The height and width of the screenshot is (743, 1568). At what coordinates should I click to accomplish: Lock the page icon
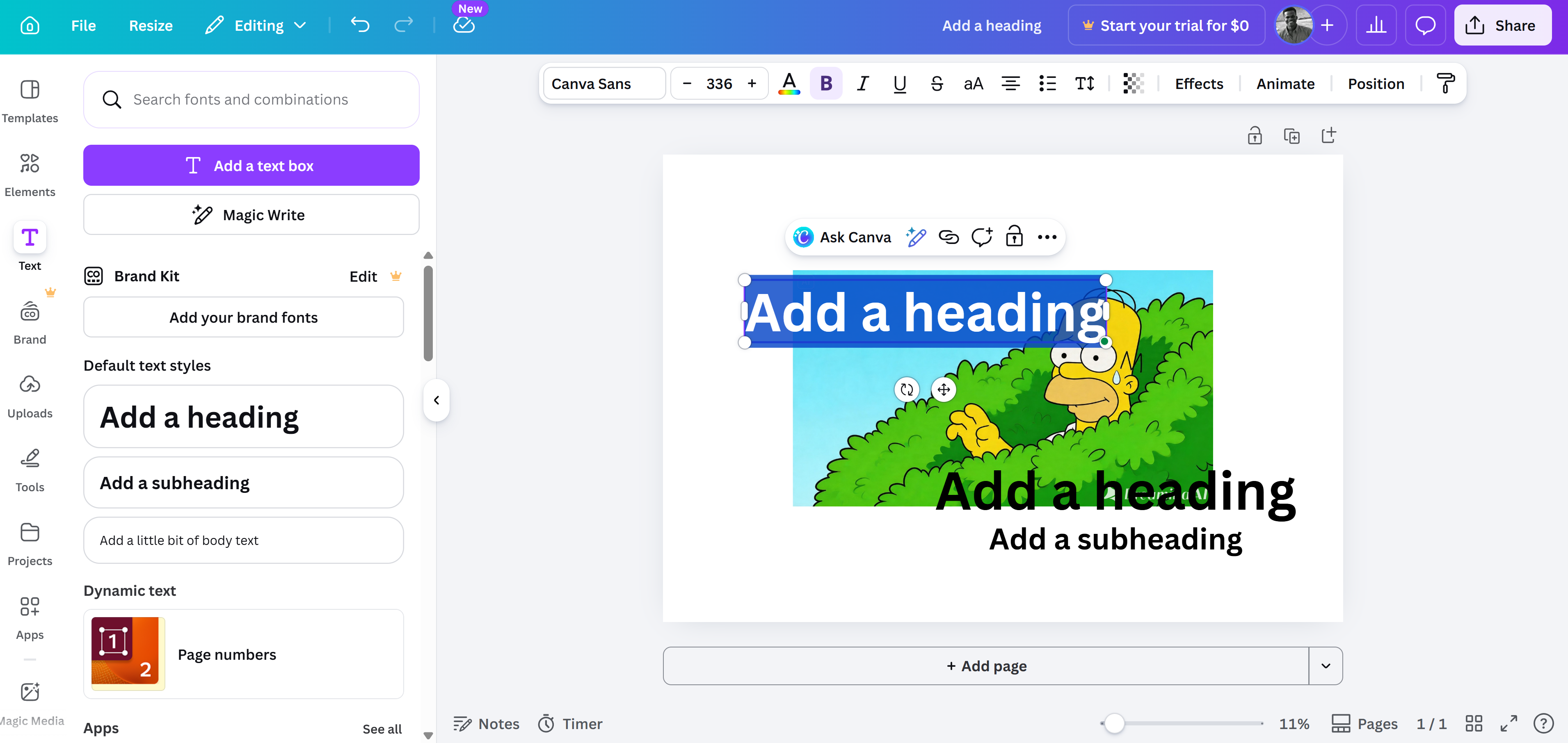[1255, 135]
